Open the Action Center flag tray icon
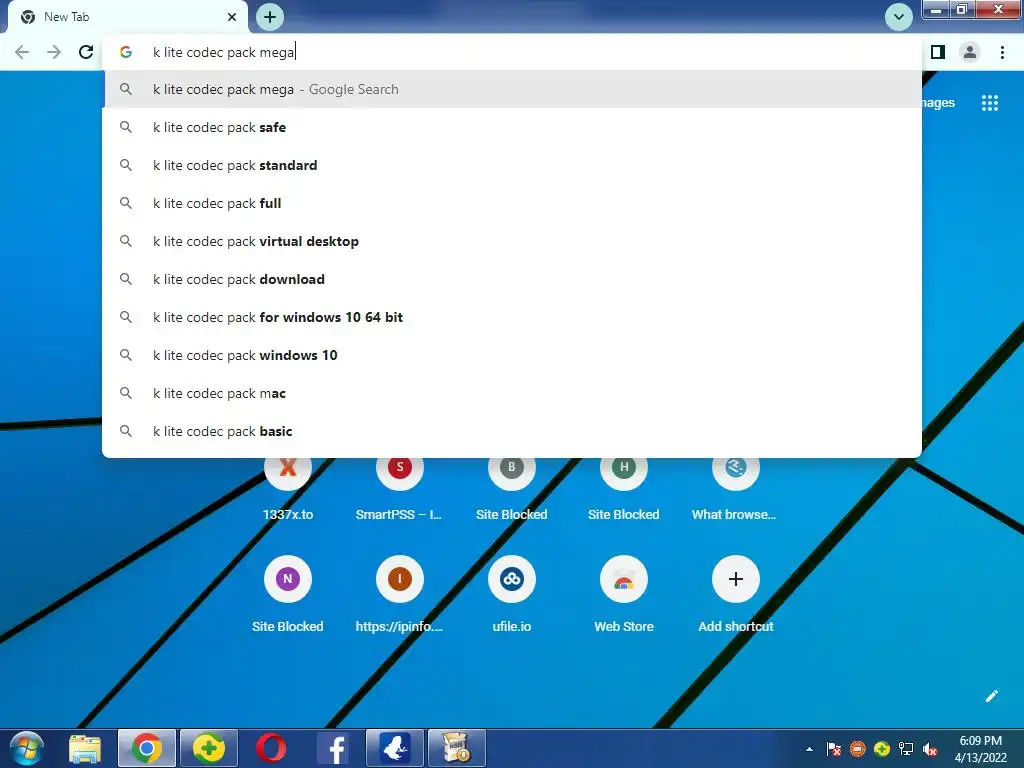1024x768 pixels. pyautogui.click(x=834, y=749)
